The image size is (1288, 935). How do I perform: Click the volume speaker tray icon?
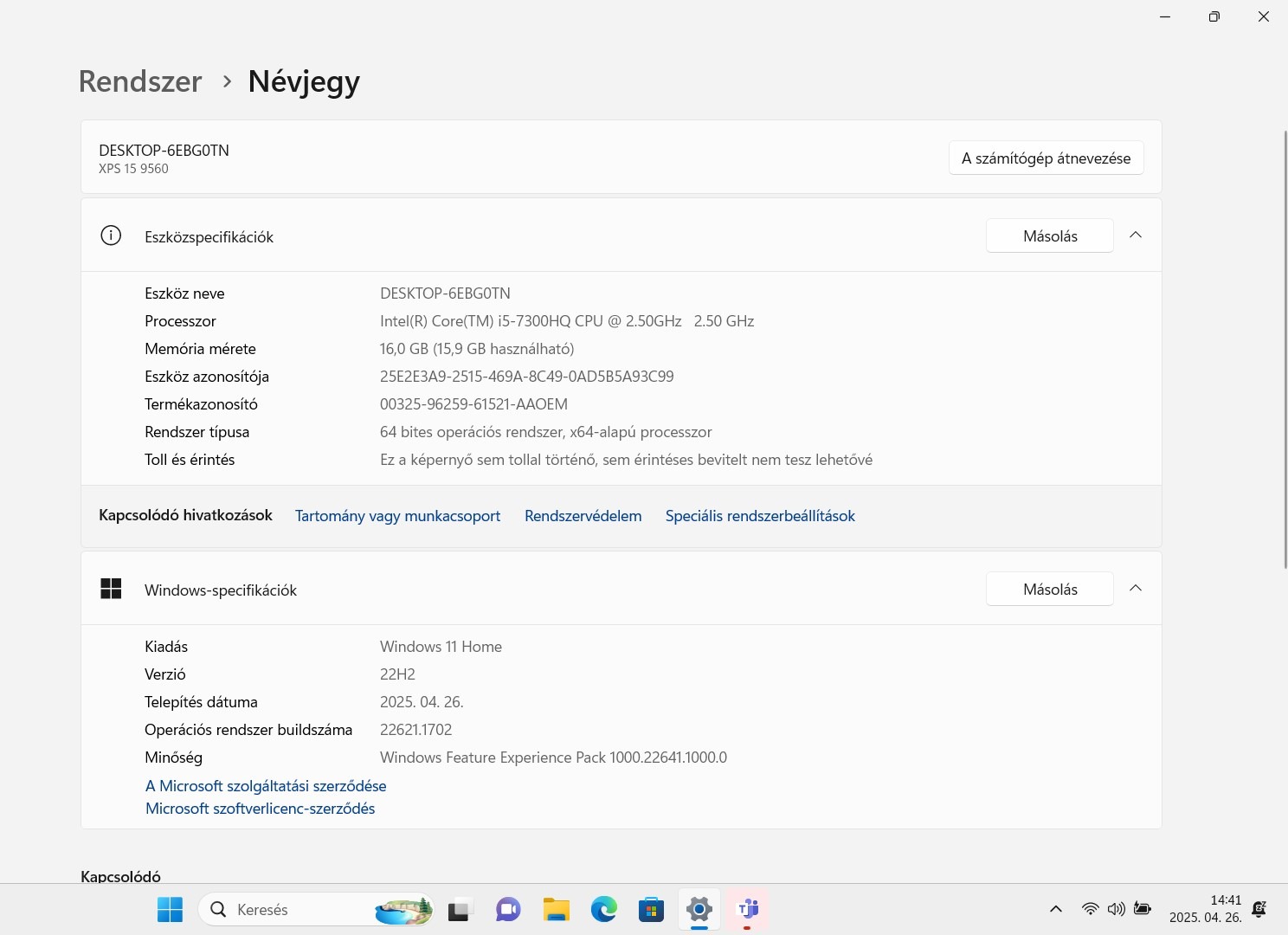point(1117,909)
